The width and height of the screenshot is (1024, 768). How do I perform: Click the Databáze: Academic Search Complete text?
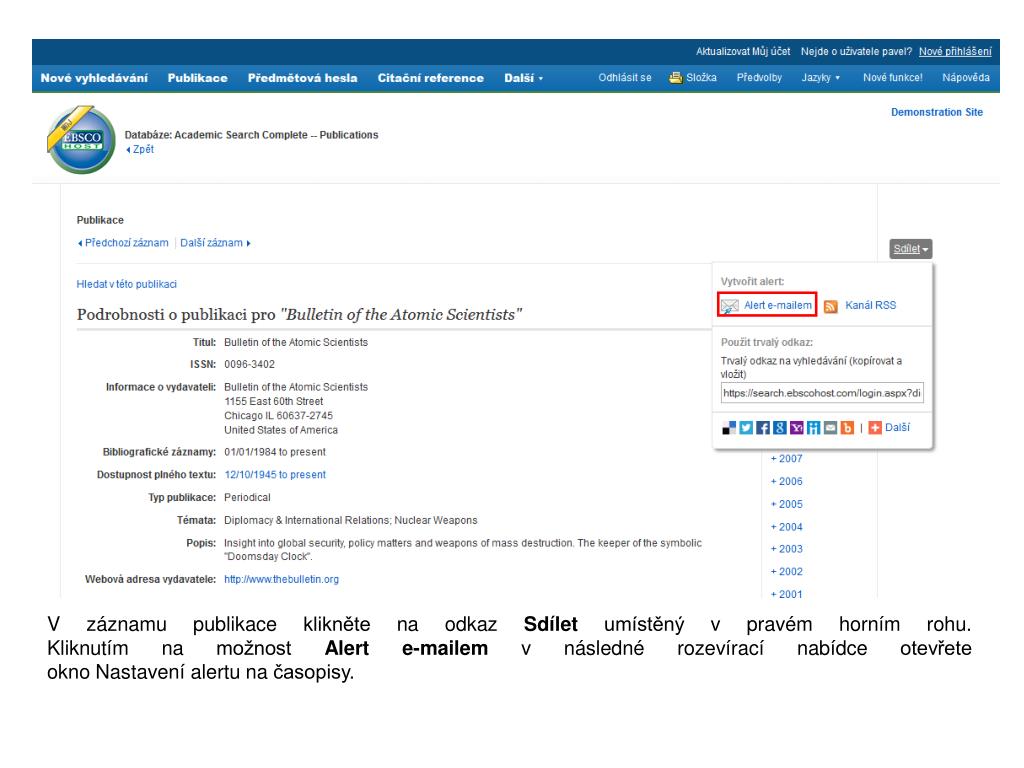(x=251, y=135)
